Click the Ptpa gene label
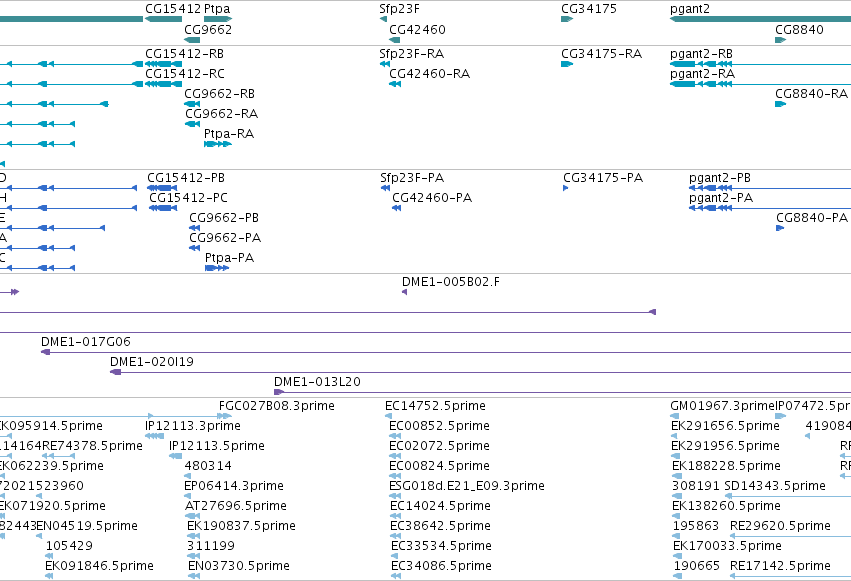Screen dimensions: 851x581 (217, 9)
